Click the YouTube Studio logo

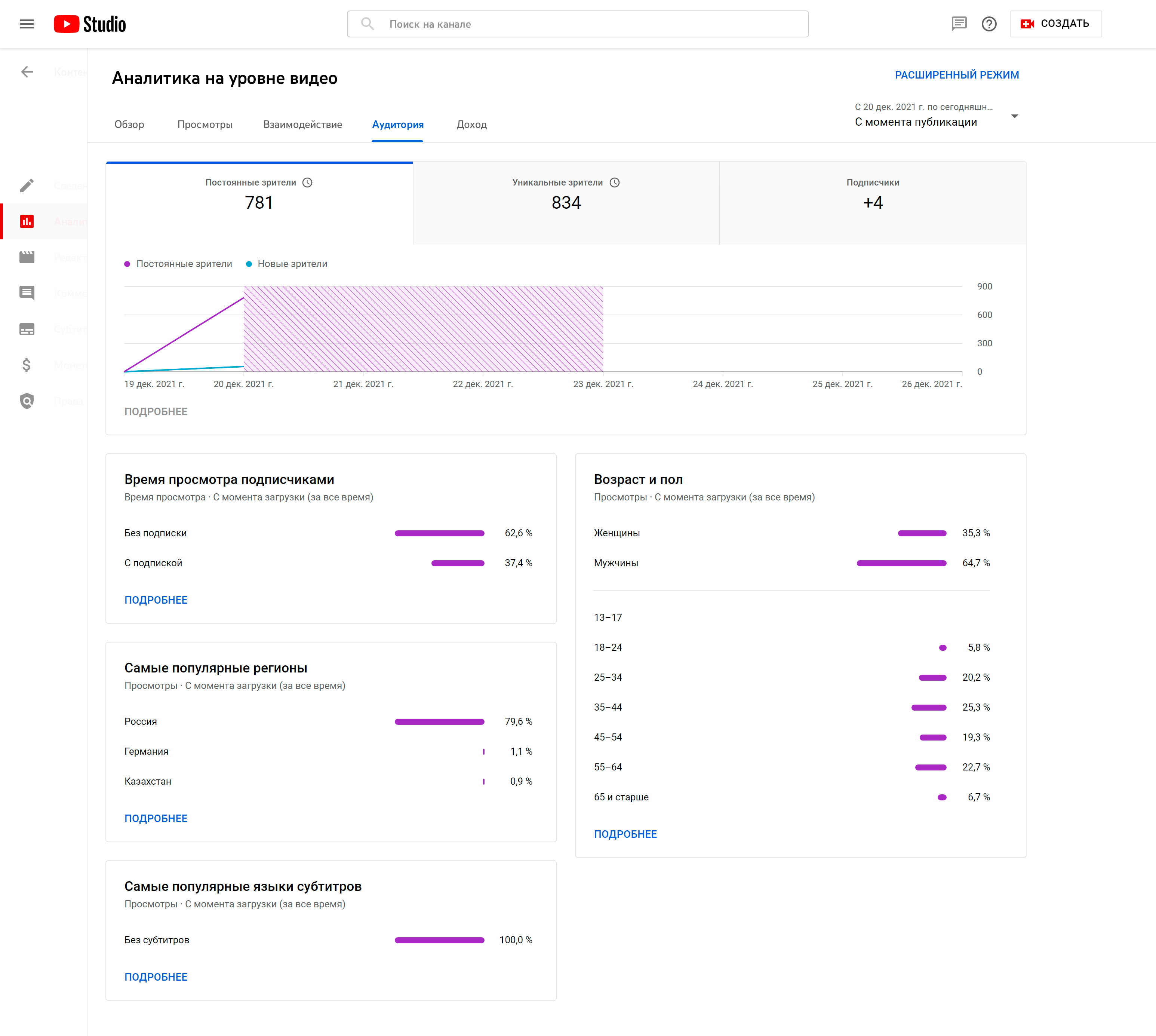pos(90,24)
